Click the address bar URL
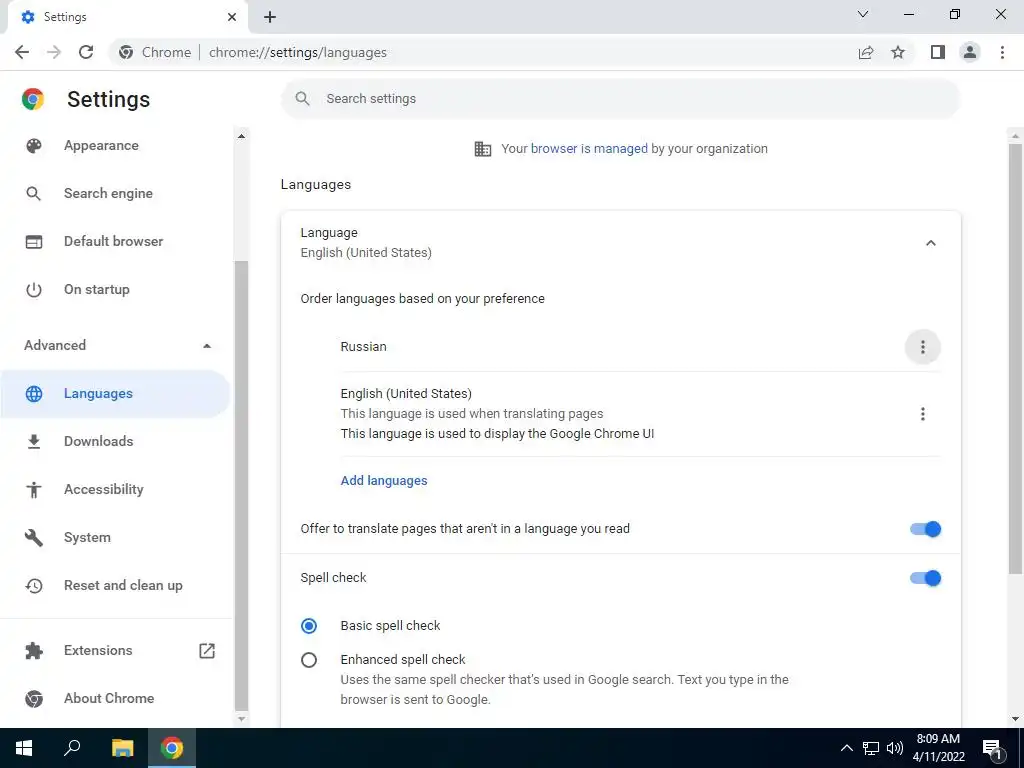This screenshot has width=1024, height=768. click(298, 52)
